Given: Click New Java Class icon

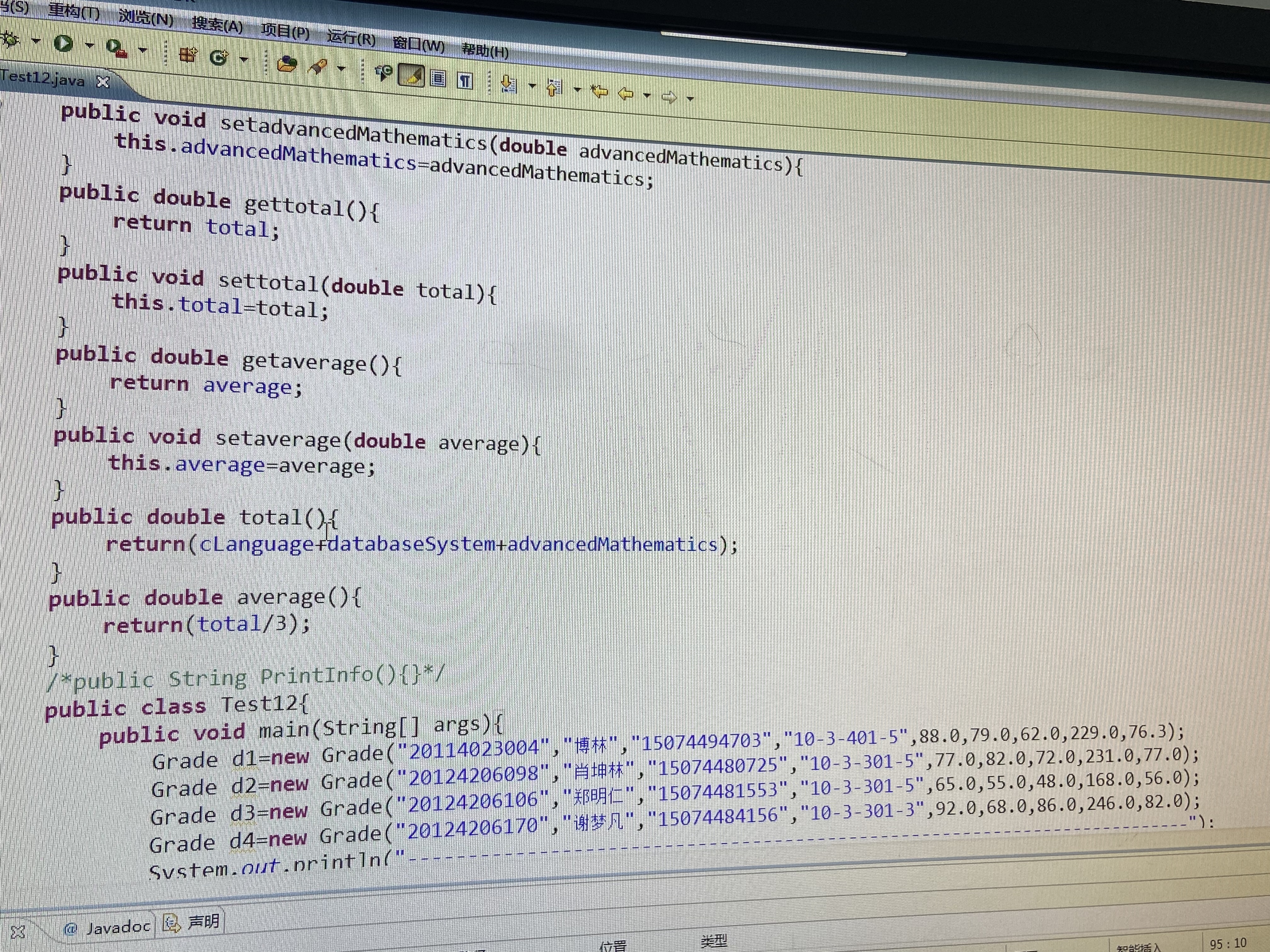Looking at the screenshot, I should 219,57.
